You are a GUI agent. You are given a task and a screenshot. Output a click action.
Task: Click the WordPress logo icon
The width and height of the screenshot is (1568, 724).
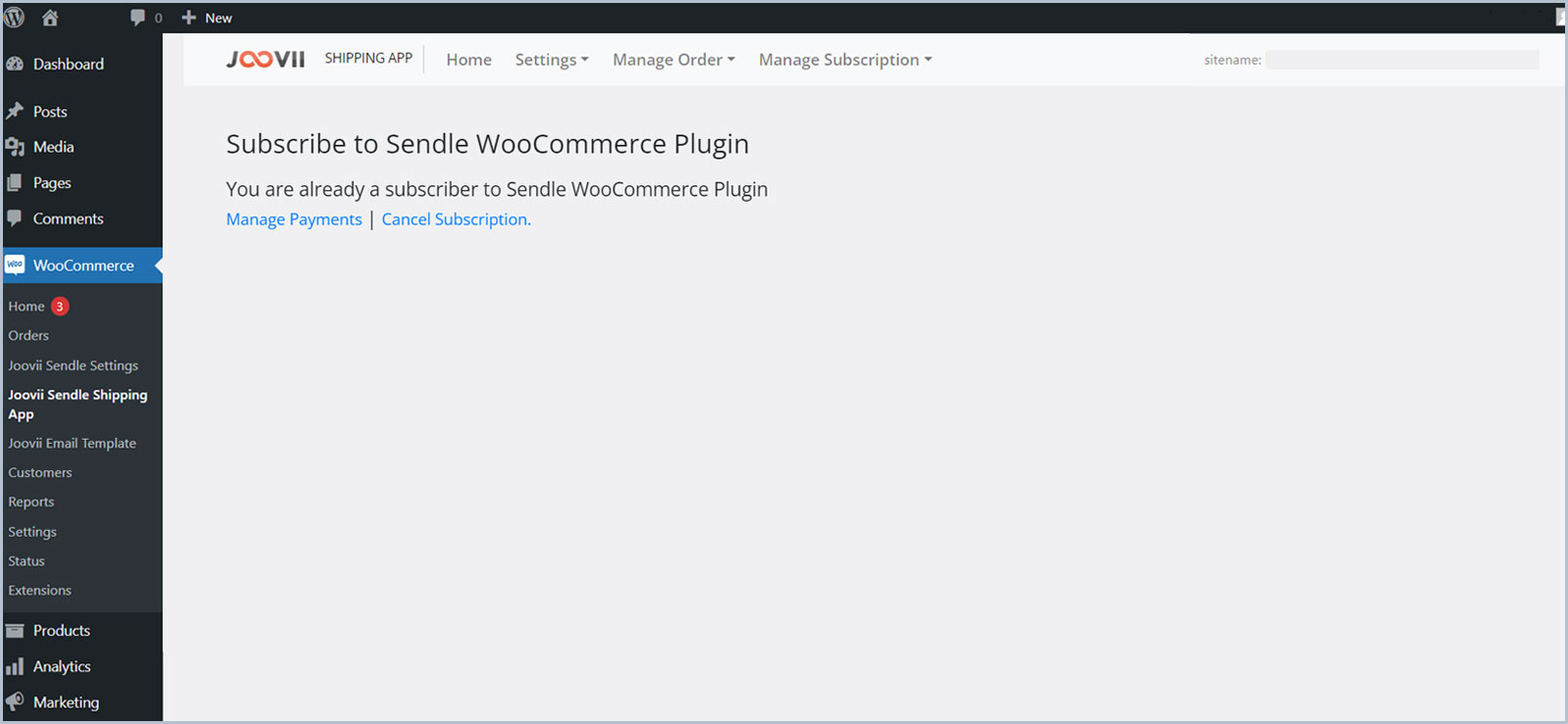[x=15, y=18]
